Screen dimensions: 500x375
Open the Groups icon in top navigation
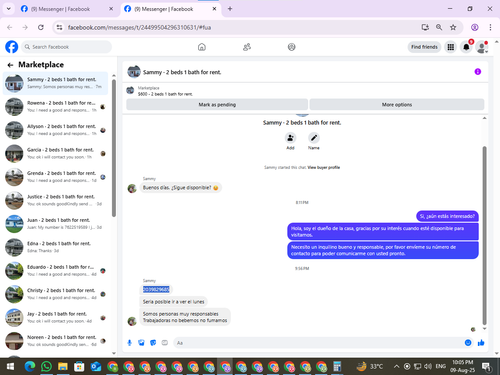point(291,47)
